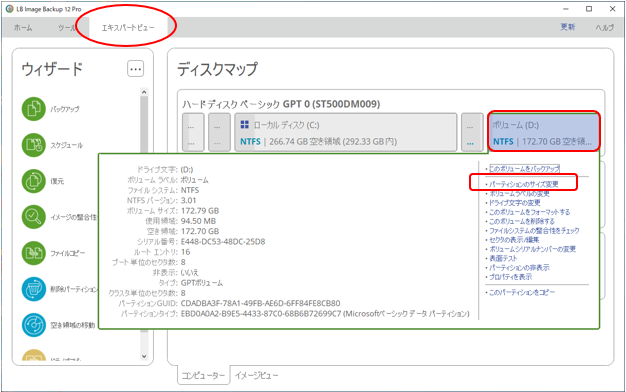Click the wizard list scrollbar thumb
626x392 pixels.
144,125
